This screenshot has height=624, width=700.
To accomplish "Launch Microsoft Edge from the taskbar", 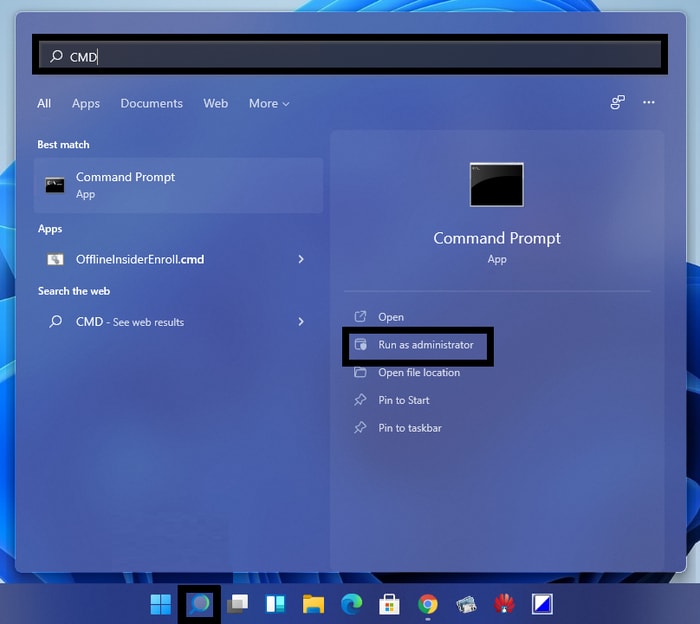I will pyautogui.click(x=351, y=604).
